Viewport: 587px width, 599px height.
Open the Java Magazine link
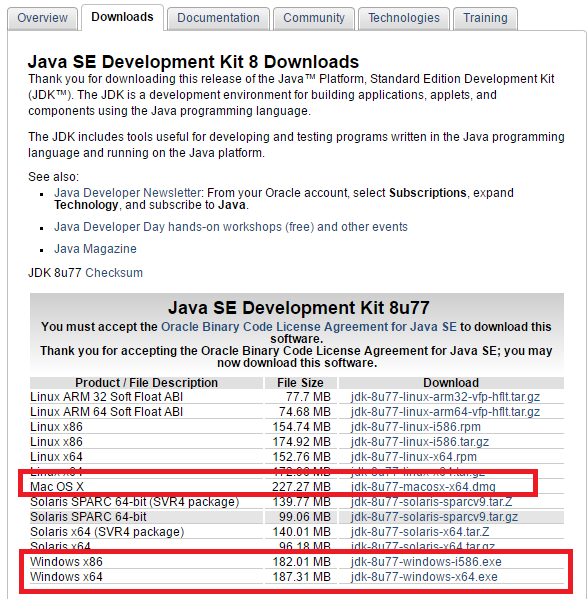[x=95, y=249]
